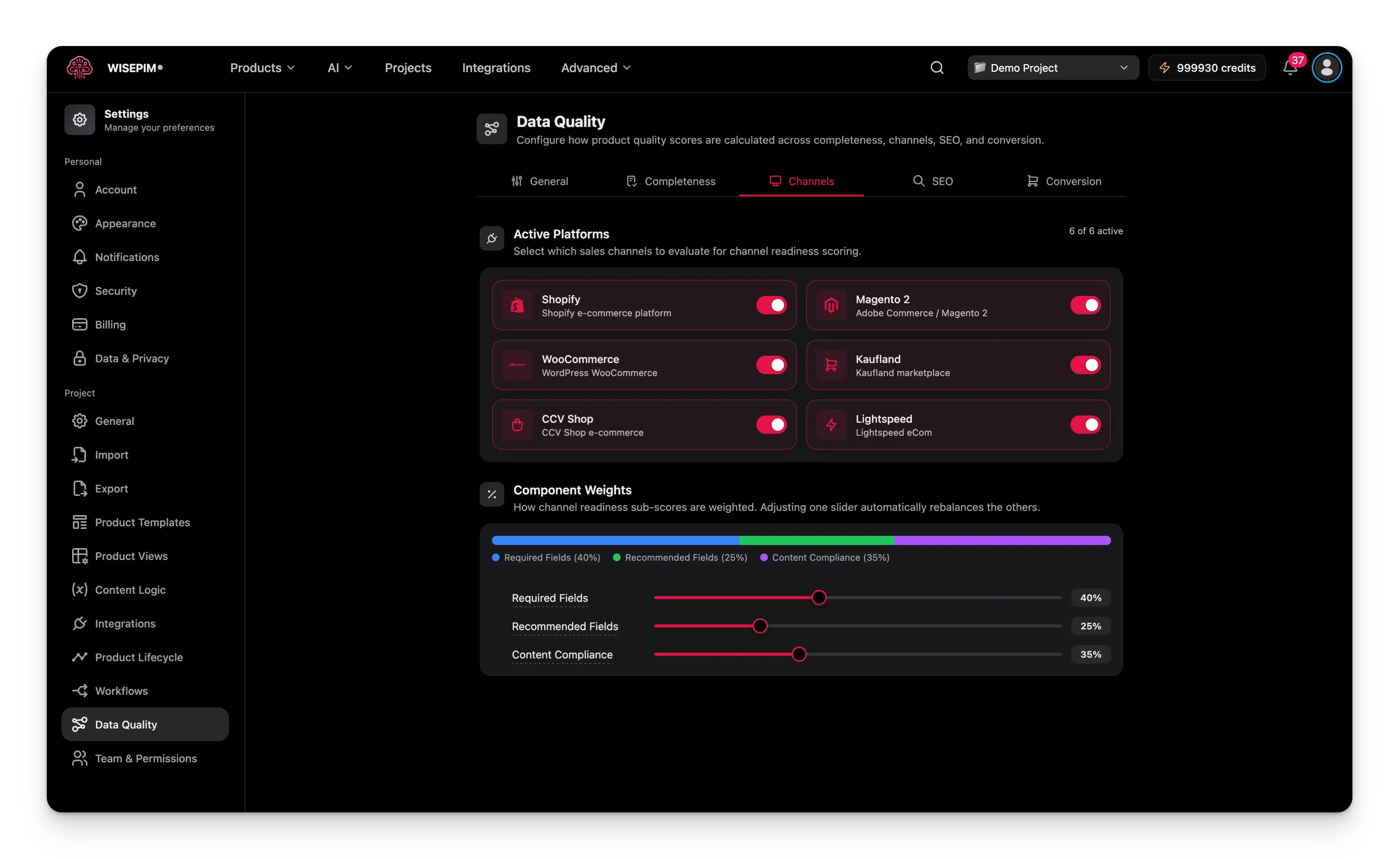Screen dimensions: 1400x859
Task: Switch to the Conversion tab
Action: click(x=1064, y=181)
